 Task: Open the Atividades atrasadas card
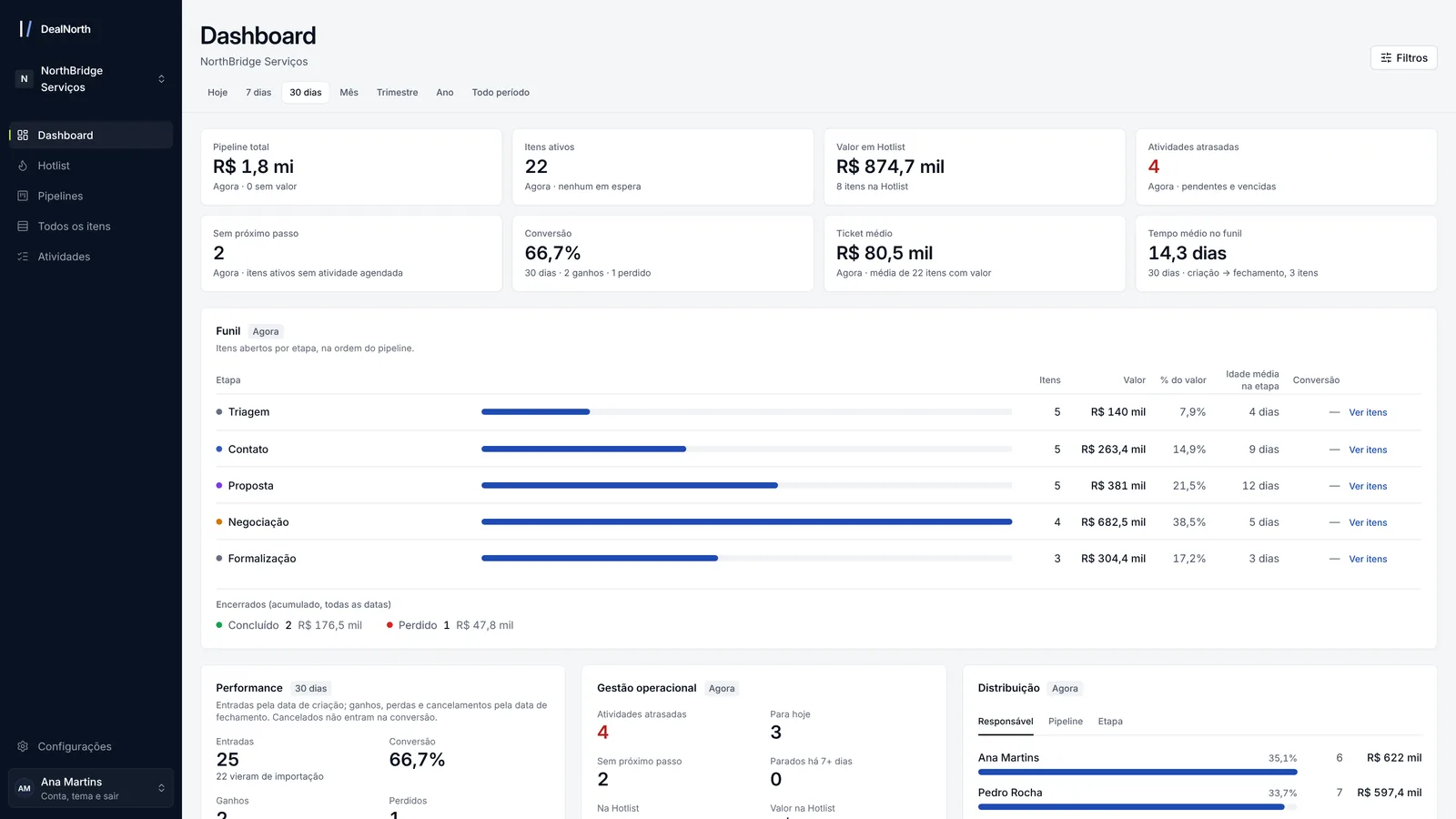pos(1286,167)
